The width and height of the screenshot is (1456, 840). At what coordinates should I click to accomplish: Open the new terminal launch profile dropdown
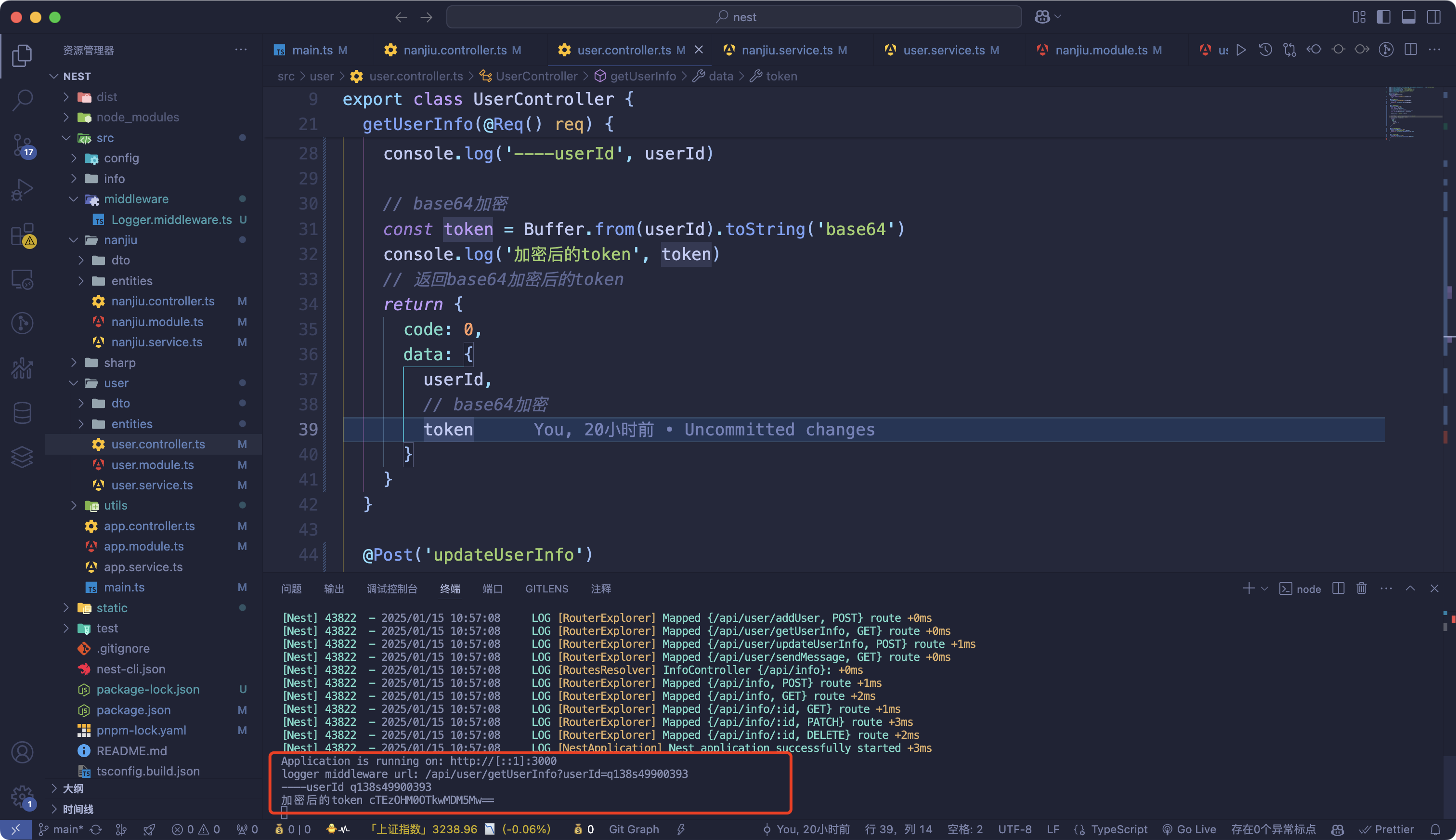[x=1264, y=589]
